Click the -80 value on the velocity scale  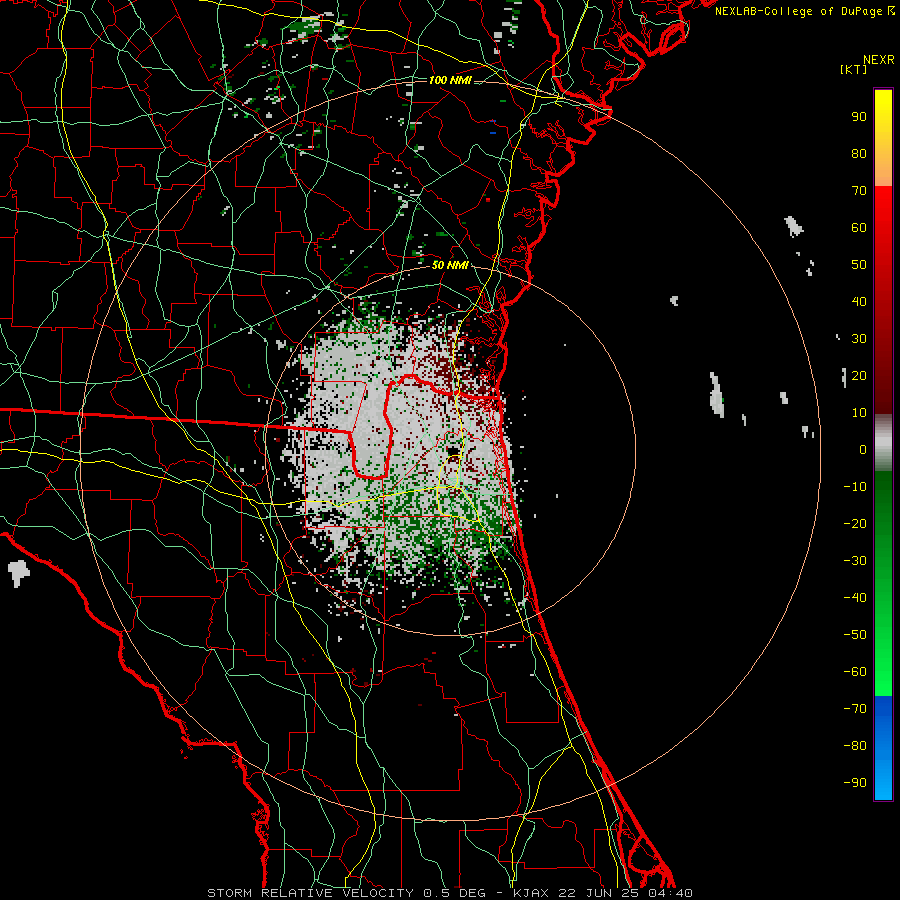[x=855, y=746]
